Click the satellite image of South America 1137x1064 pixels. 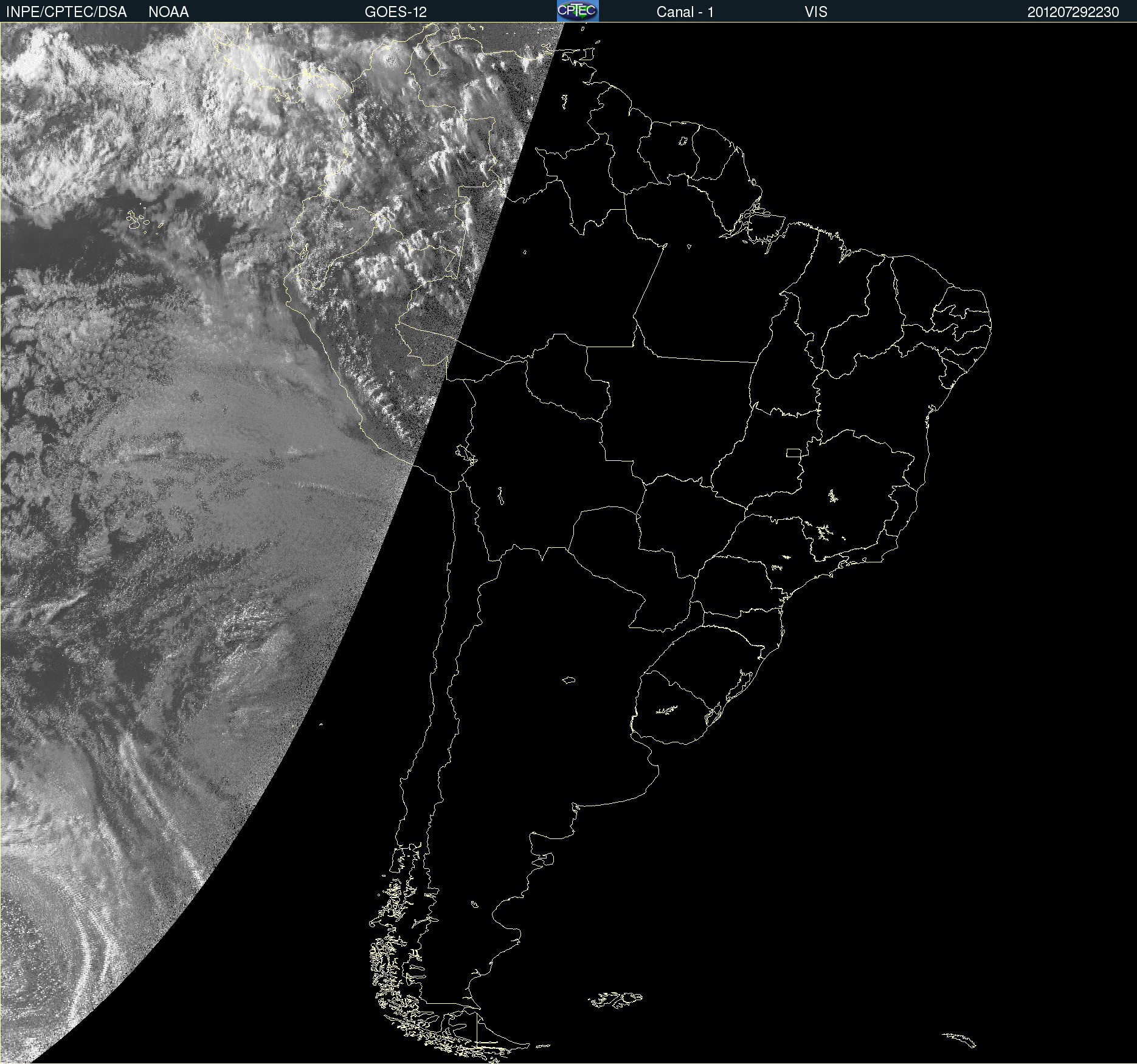click(x=568, y=543)
